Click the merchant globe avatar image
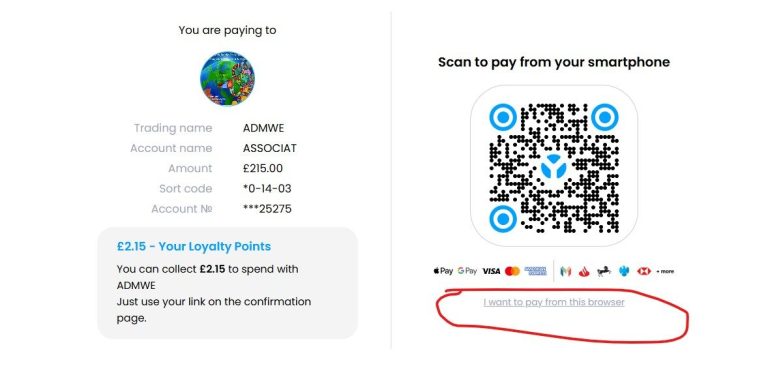The height and width of the screenshot is (392, 768). [227, 78]
